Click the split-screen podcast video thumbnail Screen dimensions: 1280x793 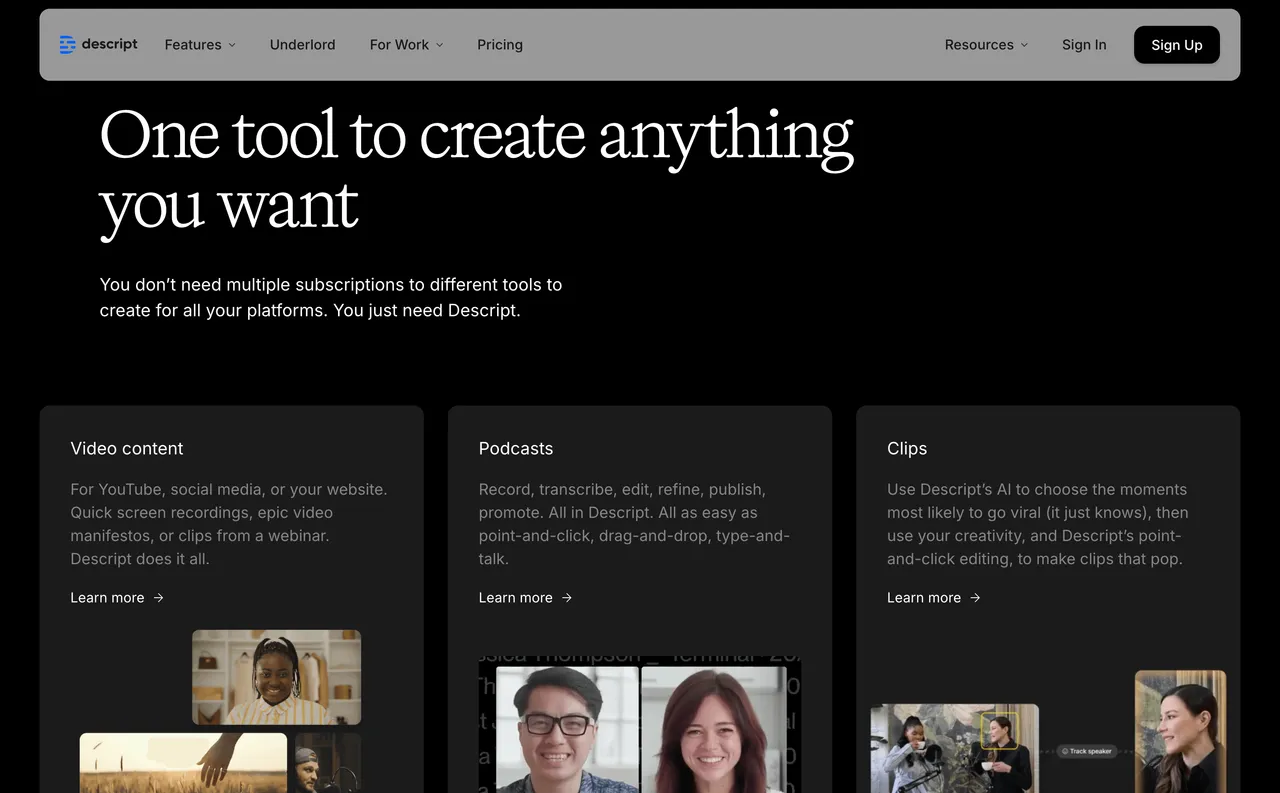pos(639,730)
